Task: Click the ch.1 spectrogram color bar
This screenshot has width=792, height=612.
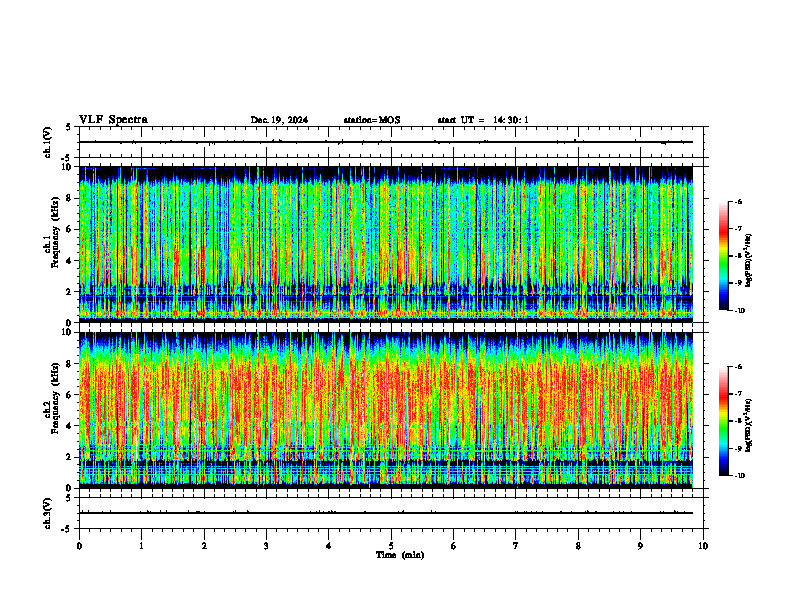Action: tap(723, 256)
